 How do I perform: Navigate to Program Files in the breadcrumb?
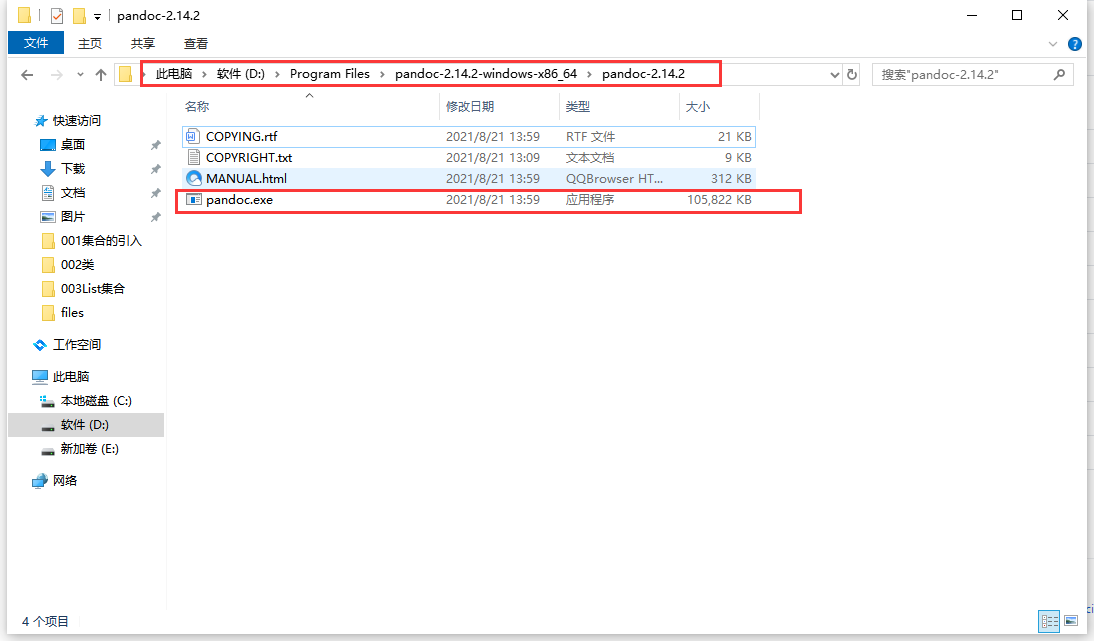[x=330, y=74]
